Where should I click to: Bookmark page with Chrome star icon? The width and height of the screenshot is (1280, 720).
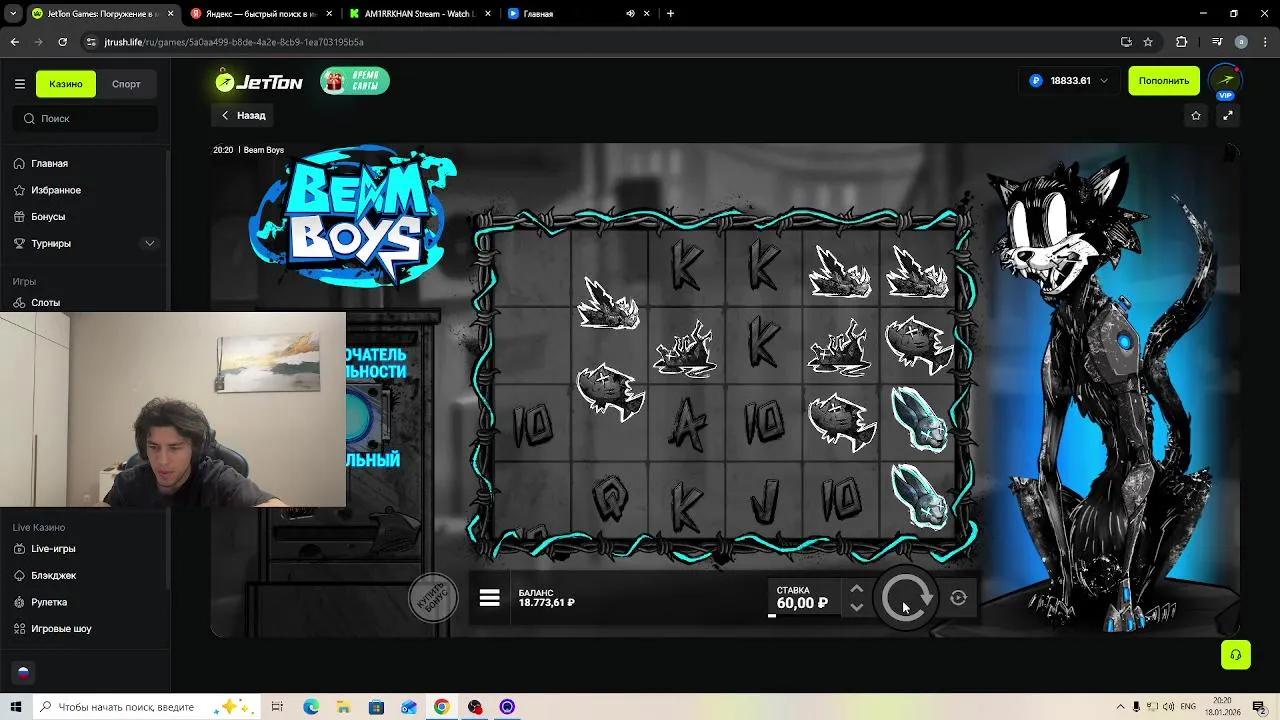coord(1148,42)
